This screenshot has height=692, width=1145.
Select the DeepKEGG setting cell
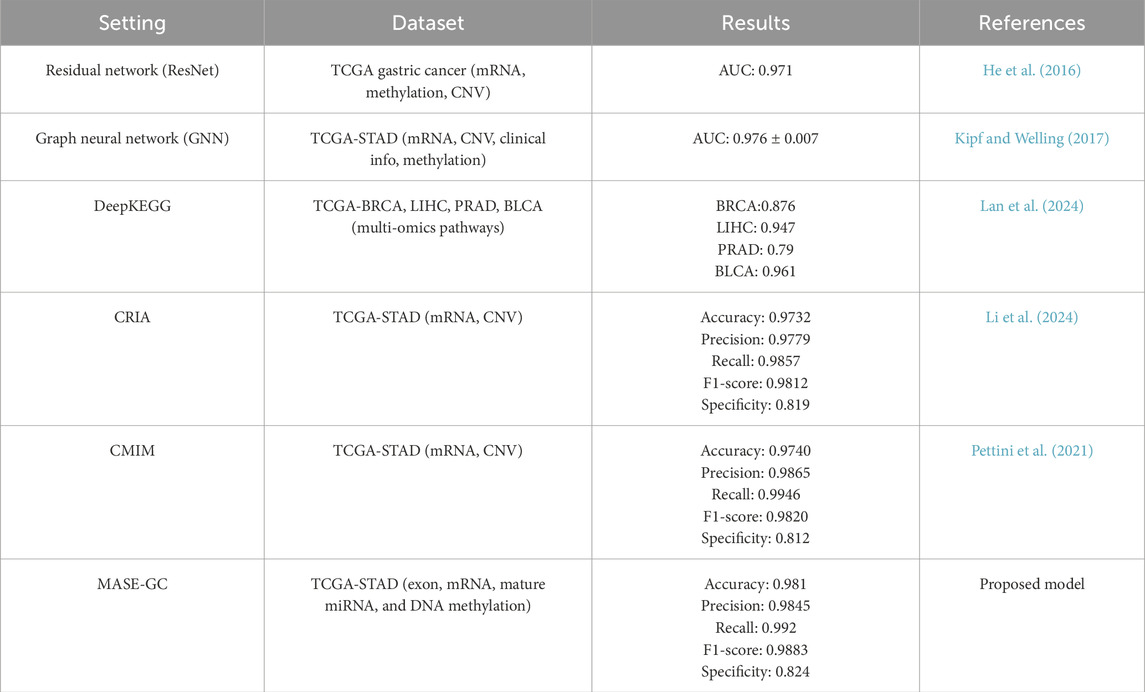pyautogui.click(x=132, y=206)
